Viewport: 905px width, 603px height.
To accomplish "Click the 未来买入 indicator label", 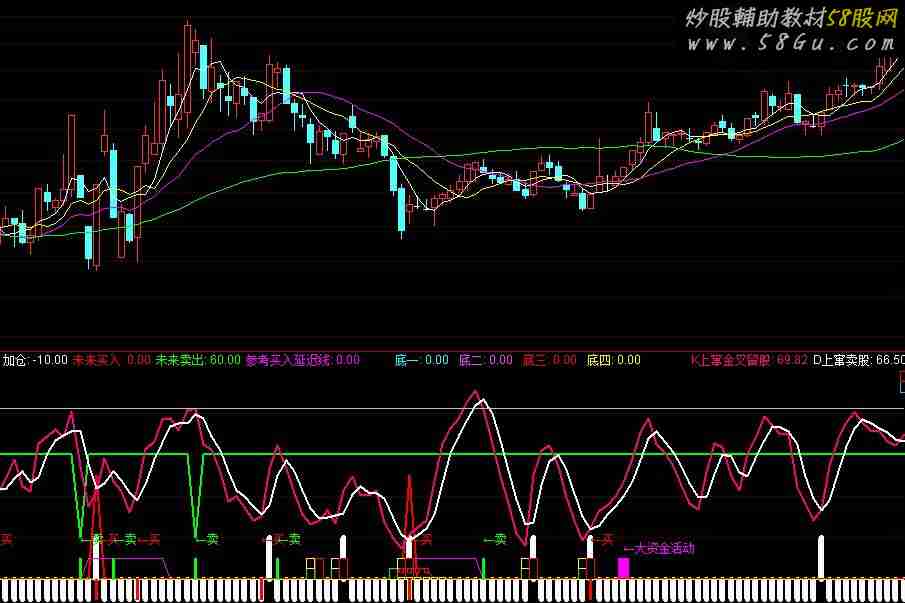I will 96,360.
